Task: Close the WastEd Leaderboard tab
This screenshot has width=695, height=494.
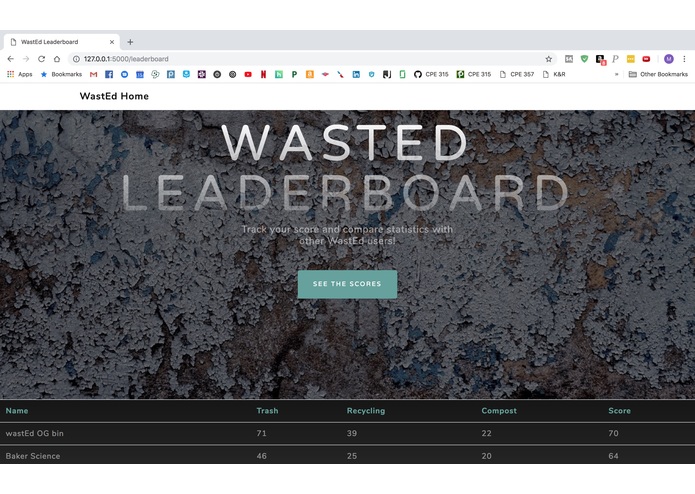Action: pyautogui.click(x=112, y=42)
